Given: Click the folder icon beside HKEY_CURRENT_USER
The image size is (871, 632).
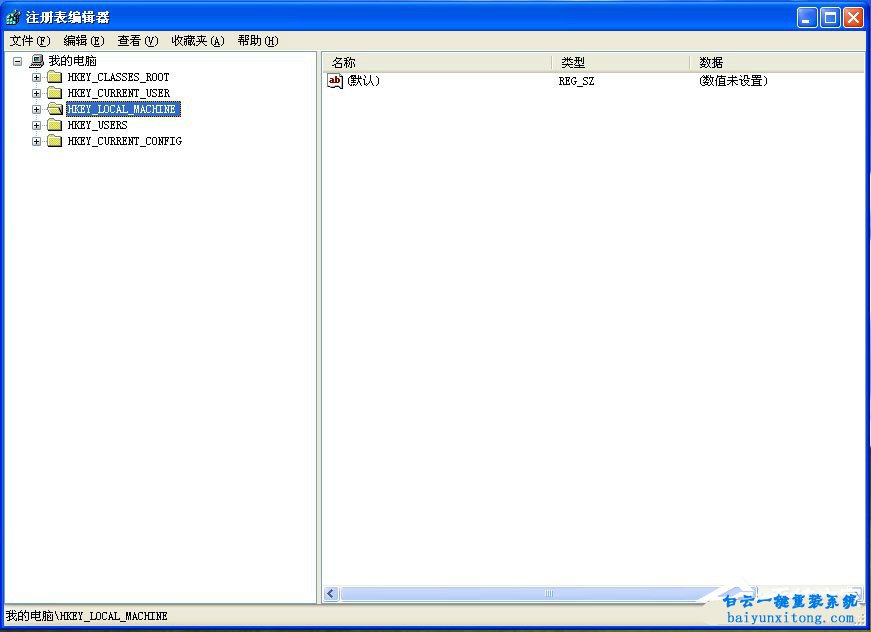Looking at the screenshot, I should (x=54, y=93).
